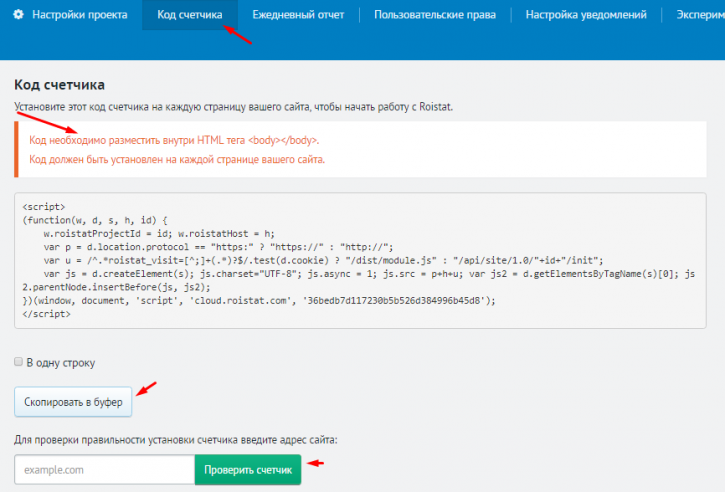Click the 'Установите этот код счетчика' instruction text

[233, 107]
